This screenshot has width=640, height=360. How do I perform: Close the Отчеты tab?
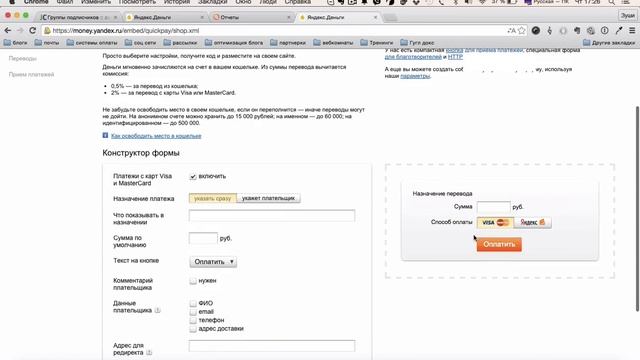coord(289,18)
